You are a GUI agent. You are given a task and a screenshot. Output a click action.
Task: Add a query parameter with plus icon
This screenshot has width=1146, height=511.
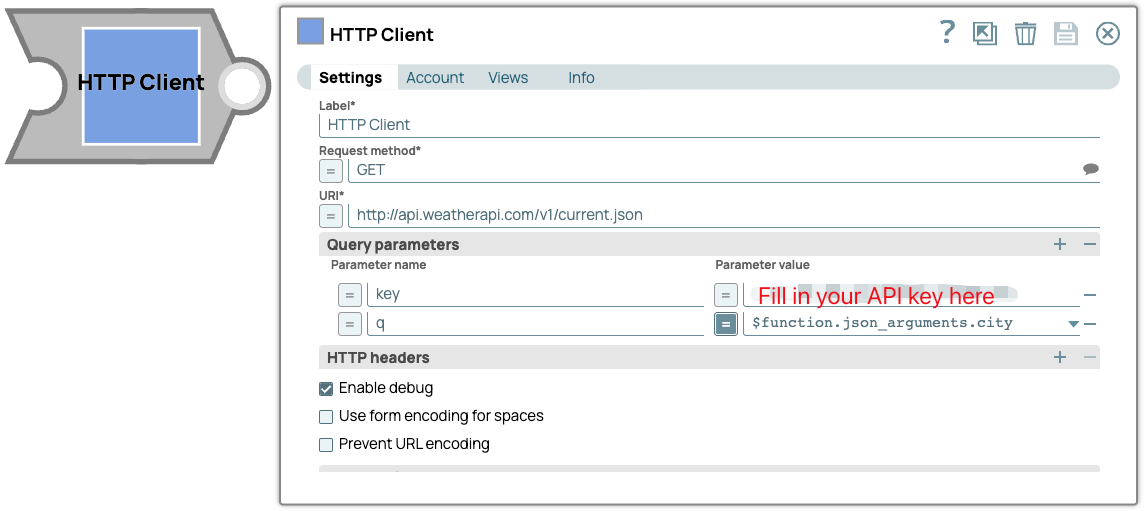coord(1060,244)
